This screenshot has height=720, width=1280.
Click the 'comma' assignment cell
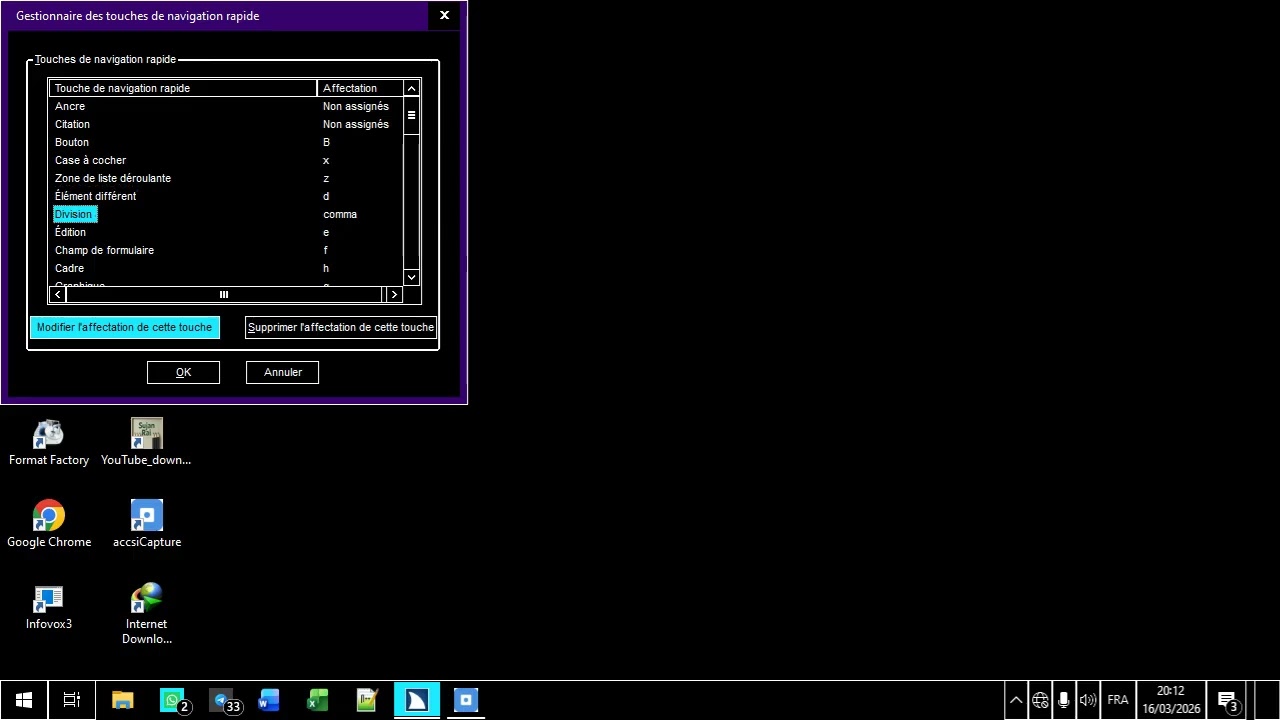point(340,214)
